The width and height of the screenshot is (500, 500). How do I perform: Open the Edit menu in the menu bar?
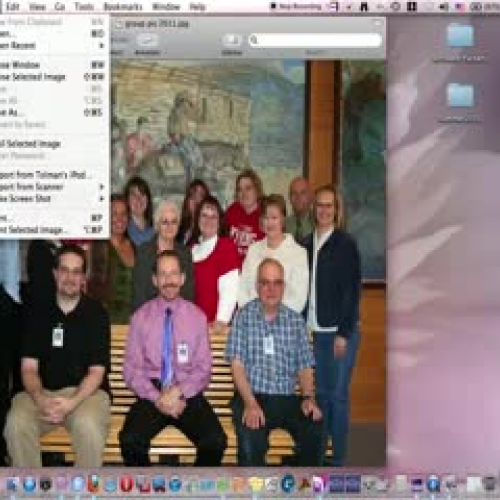(13, 6)
